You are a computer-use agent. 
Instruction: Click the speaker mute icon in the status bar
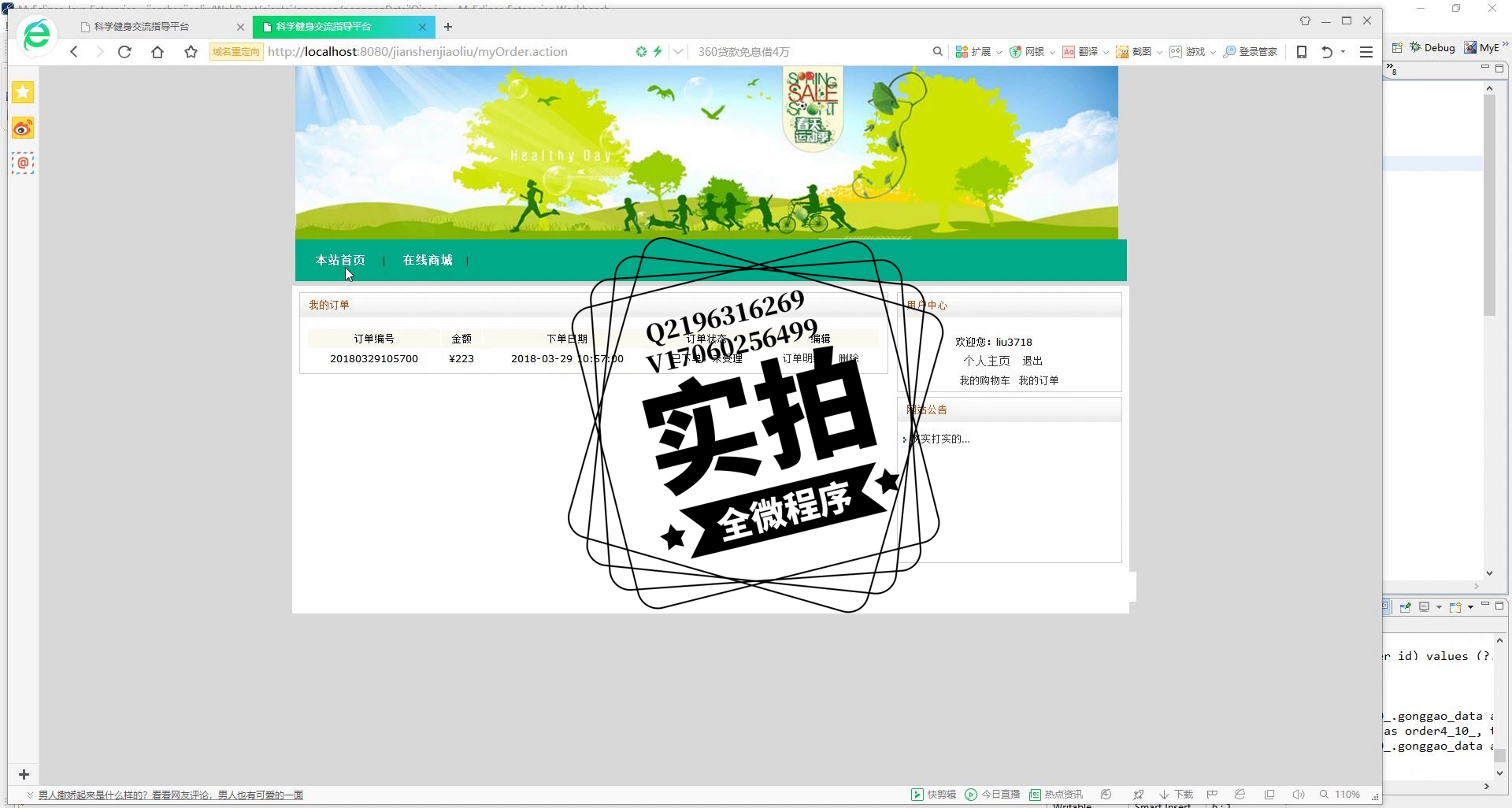coord(1299,795)
